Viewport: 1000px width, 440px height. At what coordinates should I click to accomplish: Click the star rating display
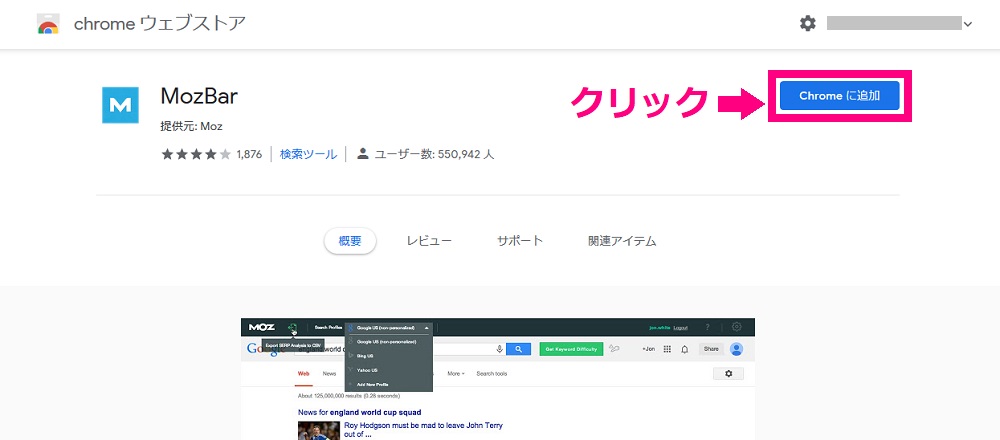[x=196, y=154]
